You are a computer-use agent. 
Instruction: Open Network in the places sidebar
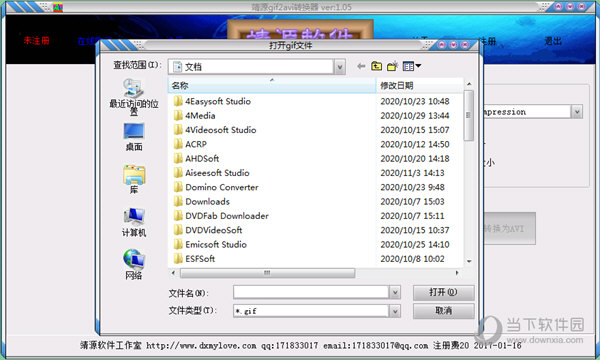(134, 264)
